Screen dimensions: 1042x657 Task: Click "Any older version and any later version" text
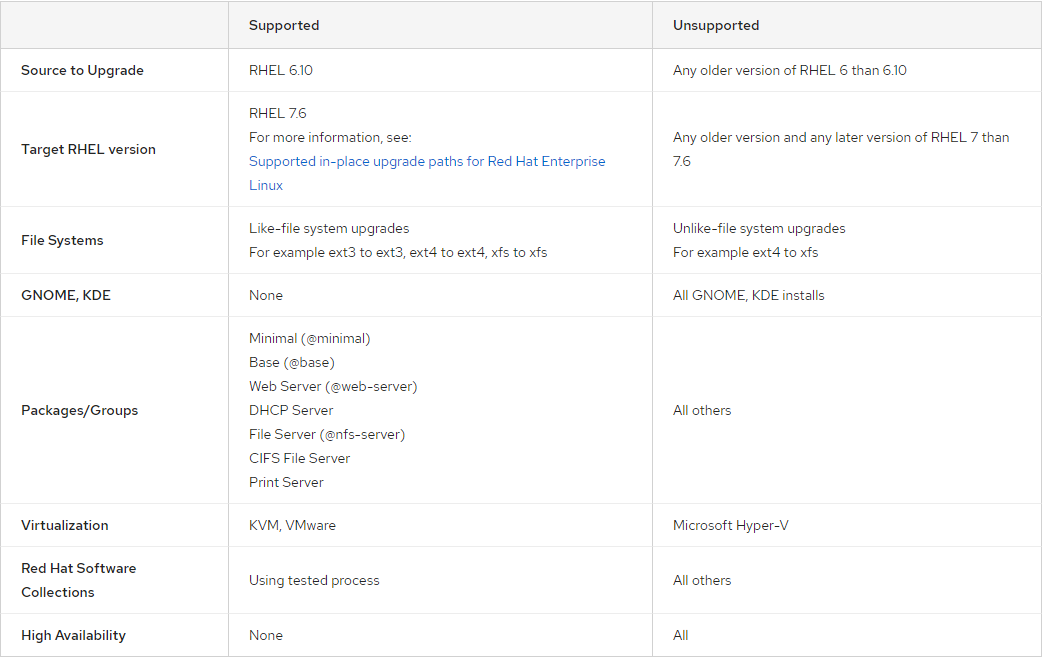click(x=841, y=149)
